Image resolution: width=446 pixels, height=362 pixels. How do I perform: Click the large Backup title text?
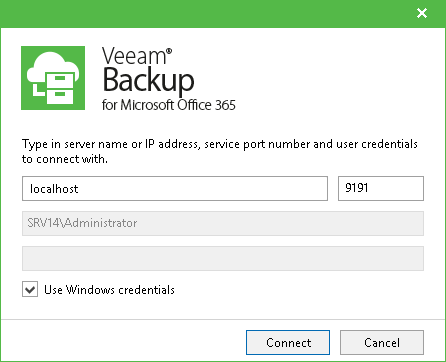tap(148, 80)
